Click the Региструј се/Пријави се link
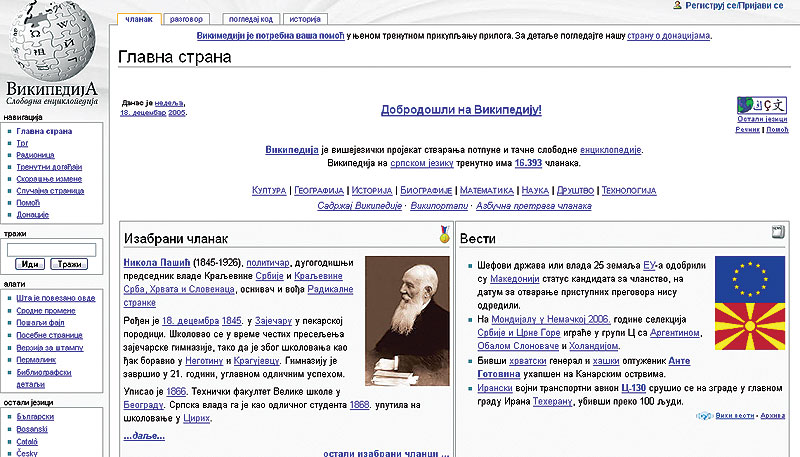The height and width of the screenshot is (457, 800). point(734,6)
